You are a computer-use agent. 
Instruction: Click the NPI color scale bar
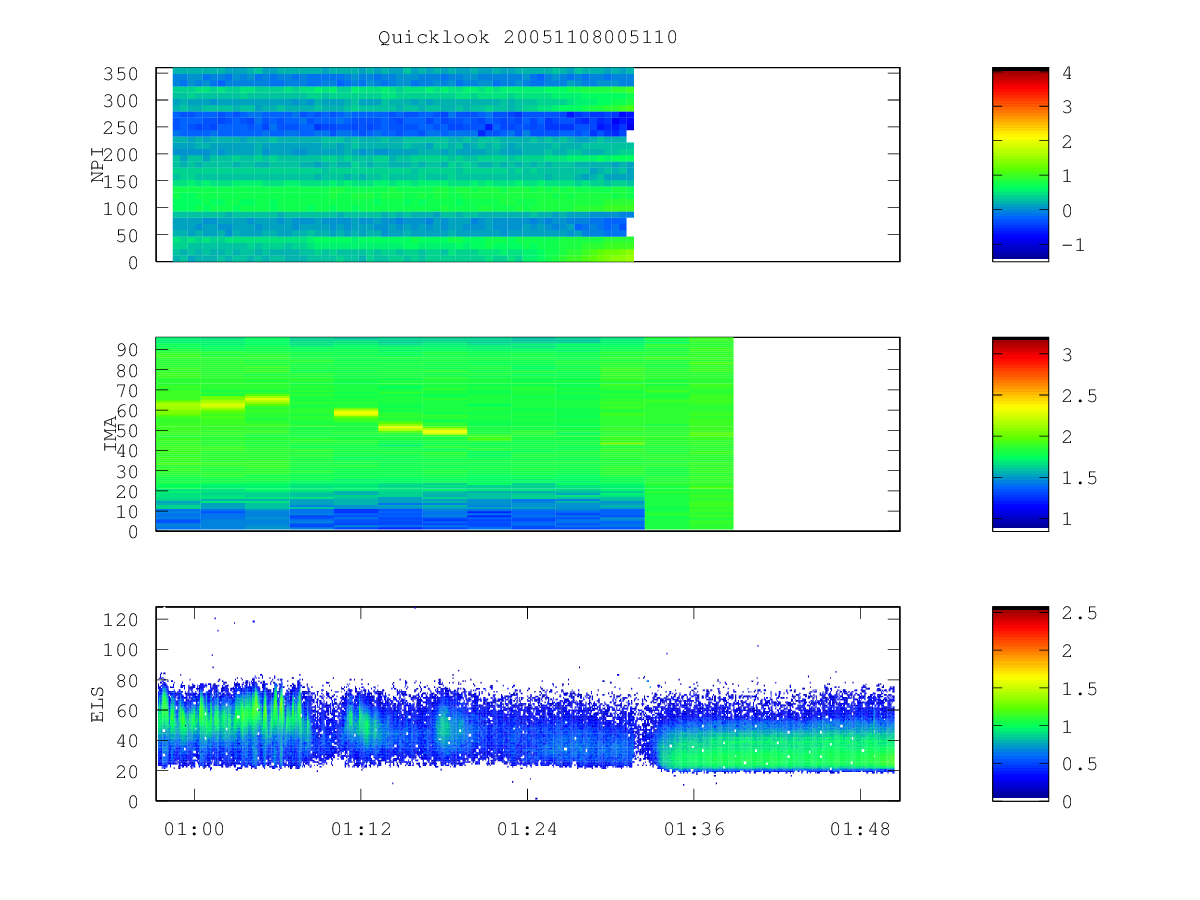coord(1020,164)
